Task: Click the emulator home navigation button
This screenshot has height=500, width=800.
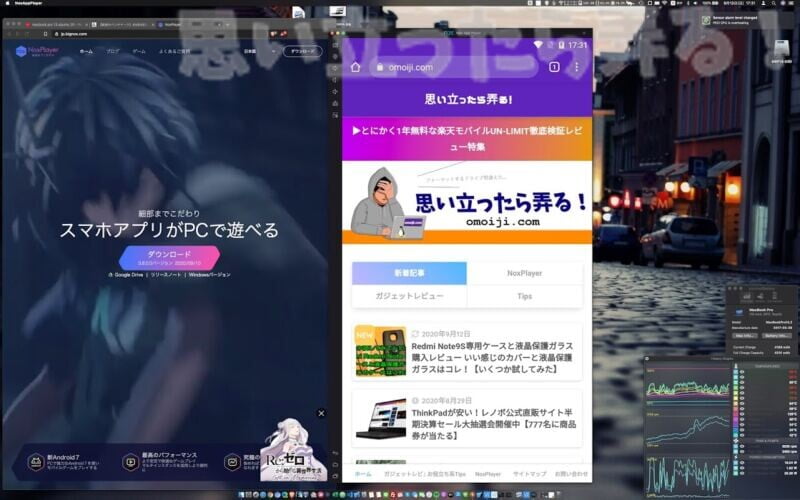Action: pos(335,465)
